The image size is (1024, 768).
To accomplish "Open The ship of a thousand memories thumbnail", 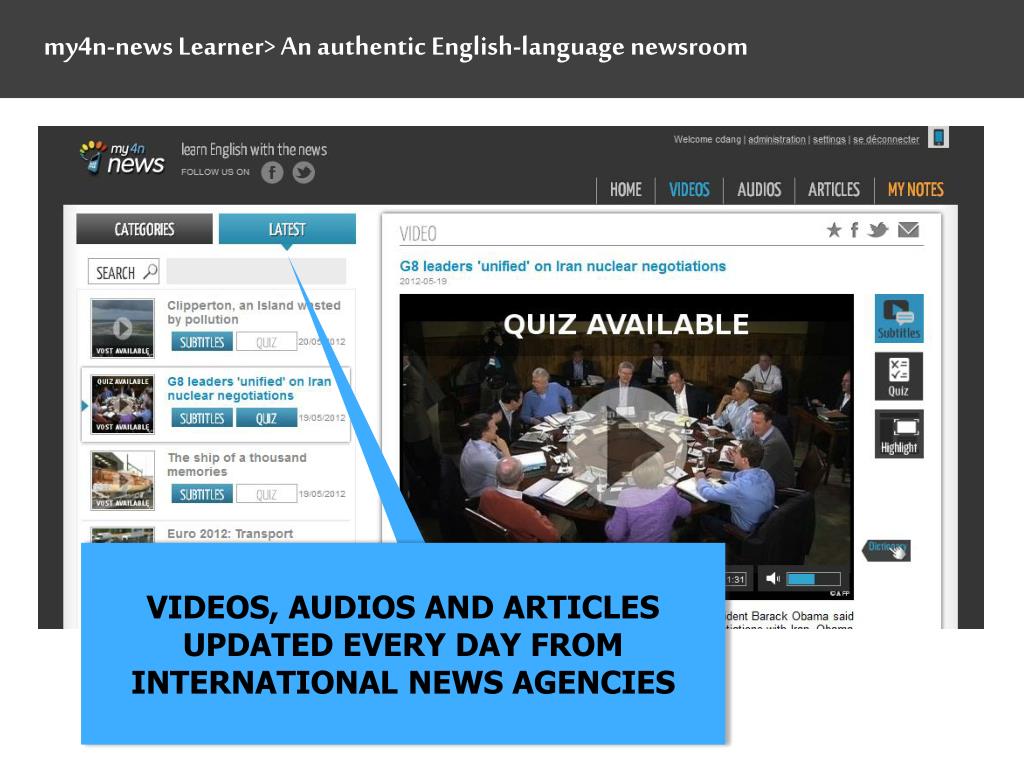I will point(123,480).
